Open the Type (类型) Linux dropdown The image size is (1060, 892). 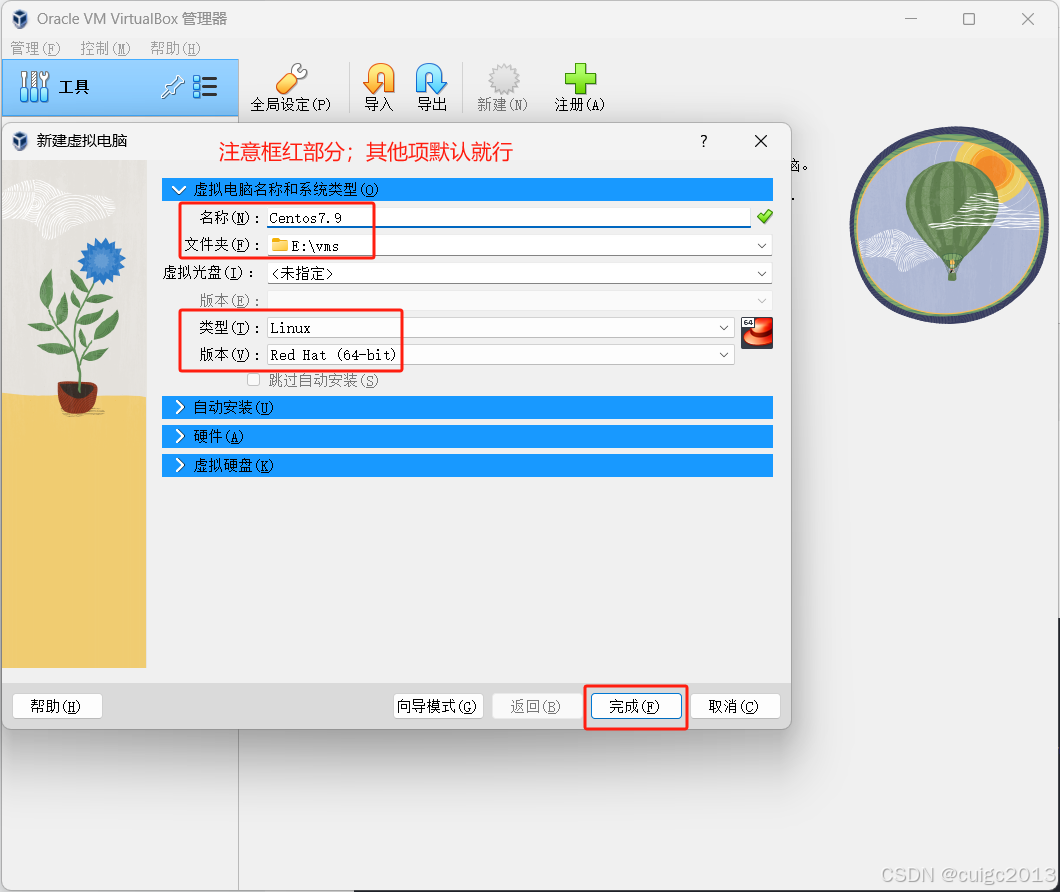click(724, 327)
